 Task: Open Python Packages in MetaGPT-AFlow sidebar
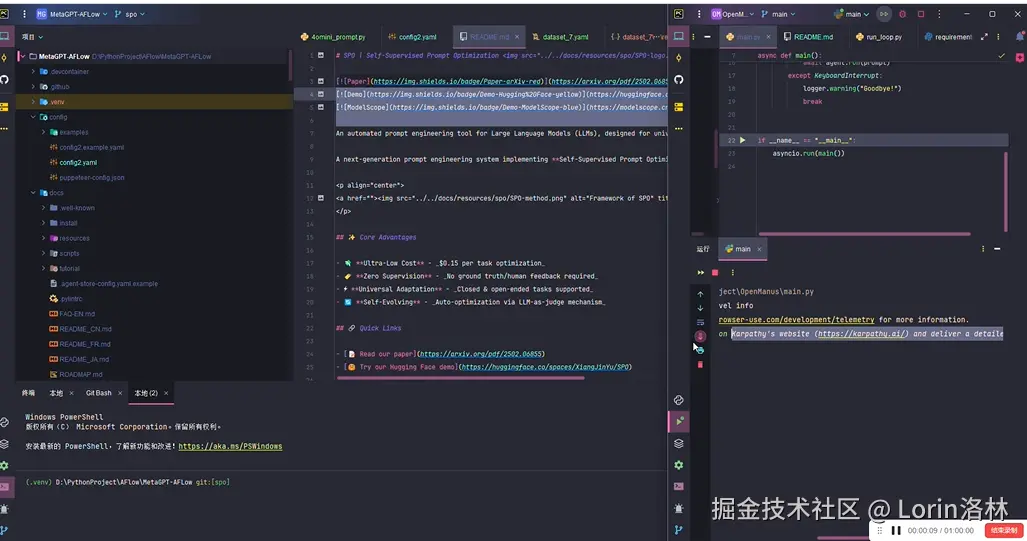(5, 443)
